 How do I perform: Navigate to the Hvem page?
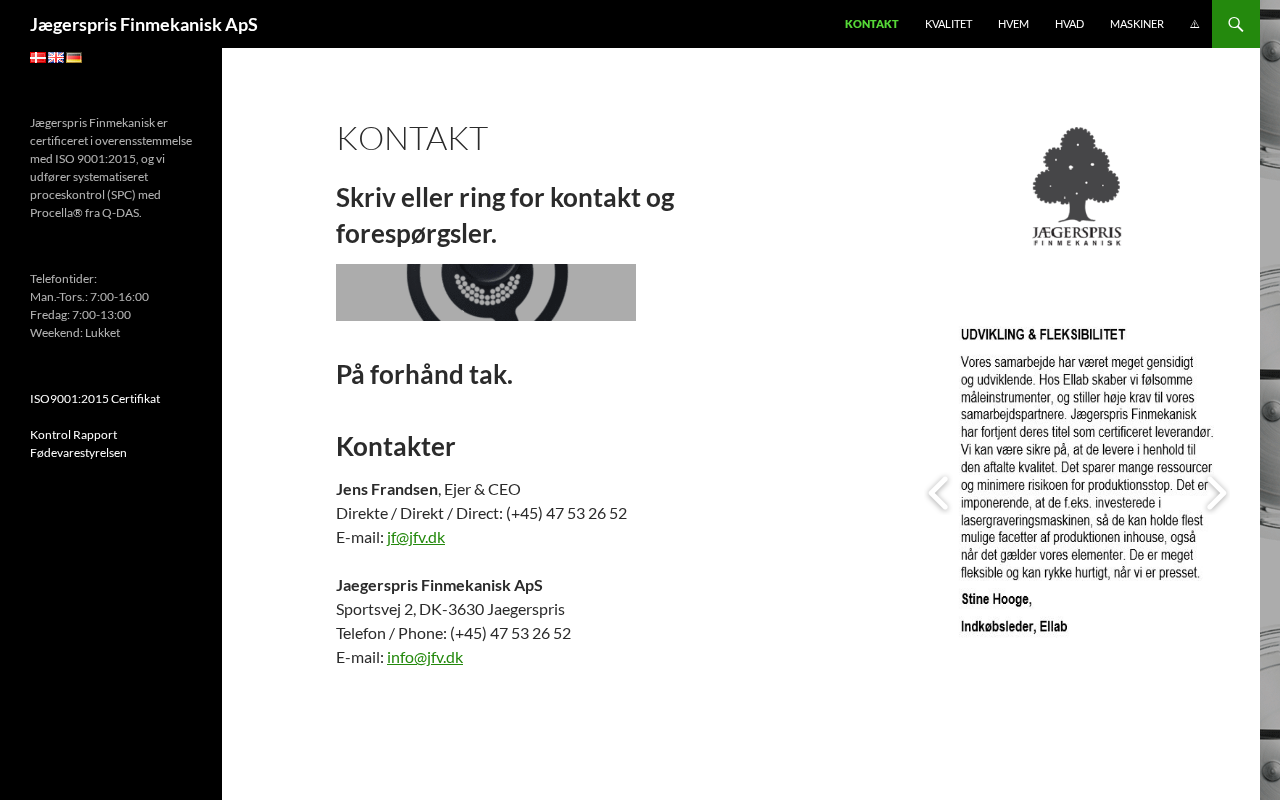click(1013, 24)
